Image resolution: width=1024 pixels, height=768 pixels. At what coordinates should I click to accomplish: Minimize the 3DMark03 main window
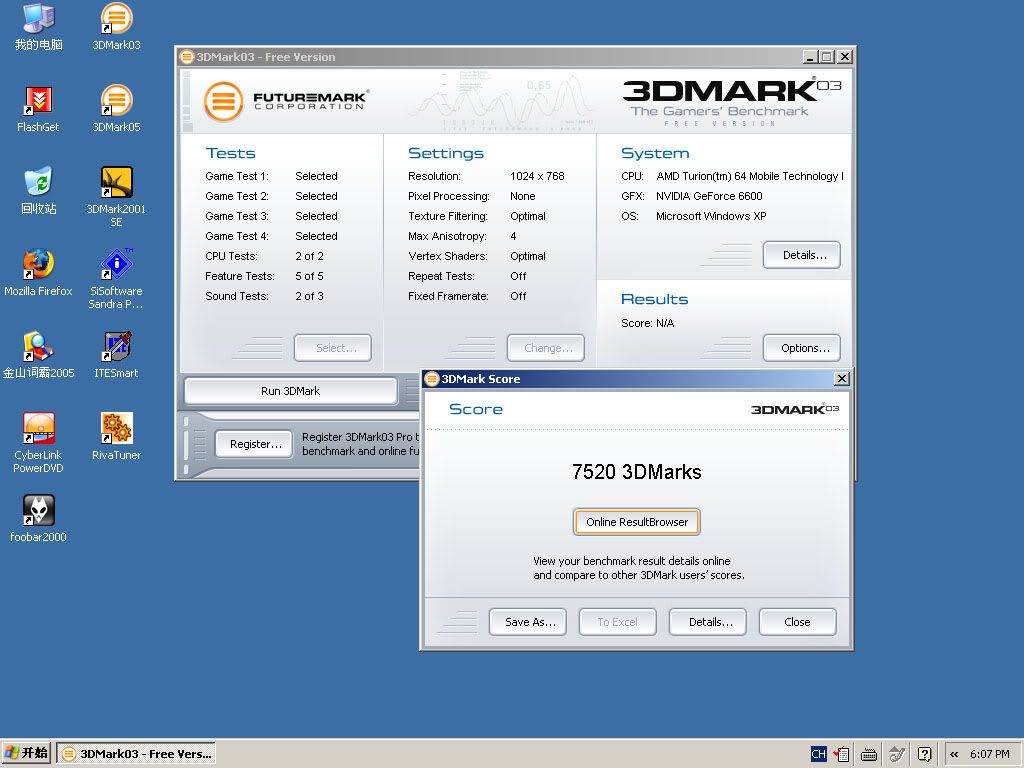click(x=810, y=57)
